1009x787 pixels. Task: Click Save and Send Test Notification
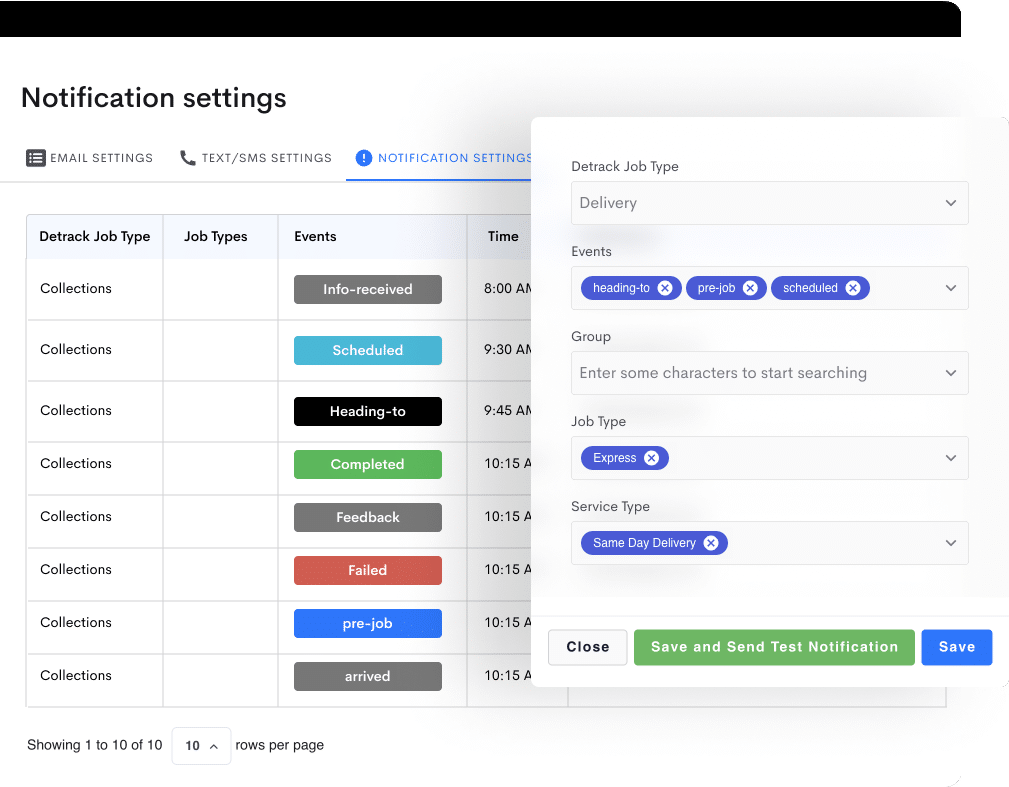[774, 647]
